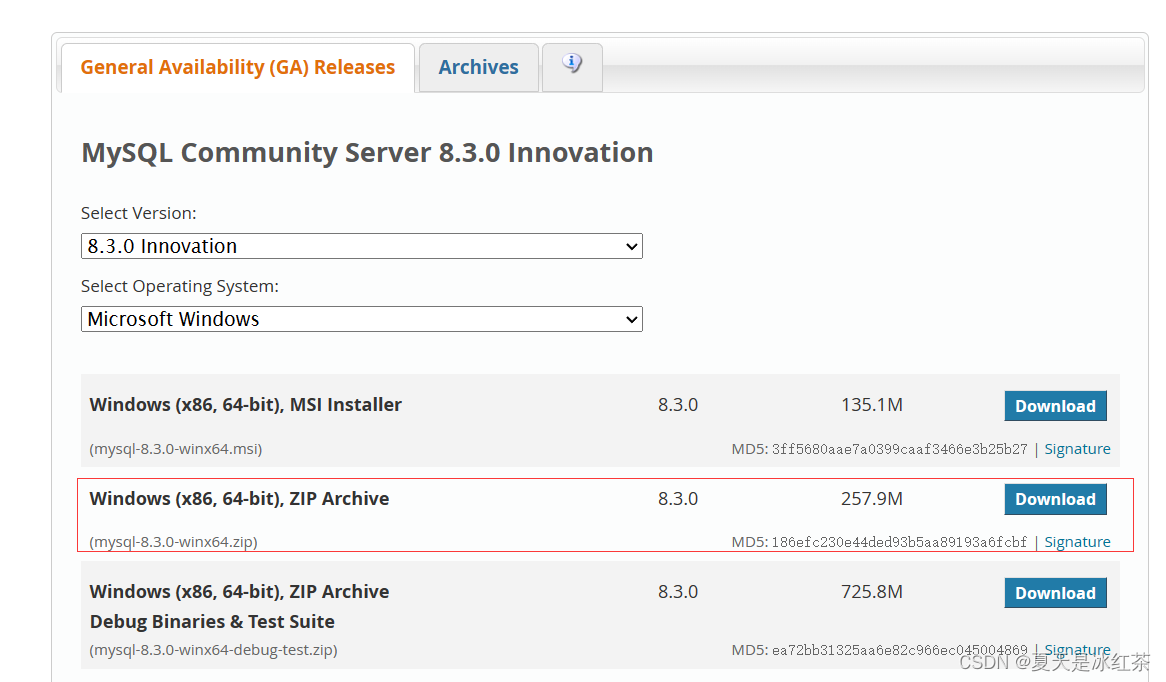Click the filename (mysql-8.3.0-winx64.msi)
The image size is (1166, 682).
click(x=175, y=449)
